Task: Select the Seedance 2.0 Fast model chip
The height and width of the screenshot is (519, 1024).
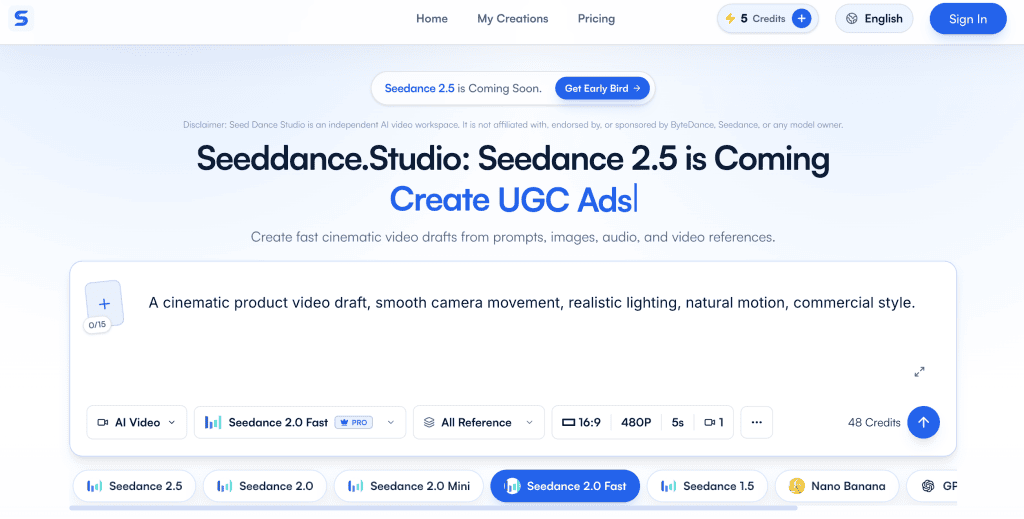Action: pos(565,486)
